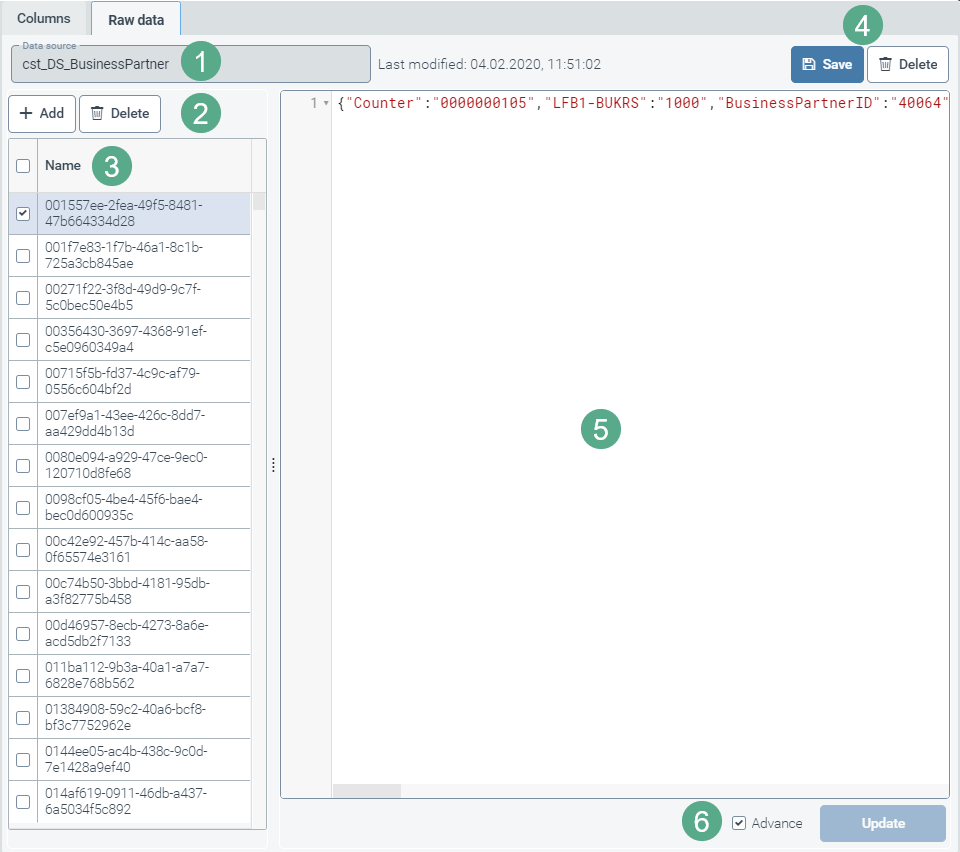Check the row 001f7e83-1f7b-46a1 checkbox

point(23,255)
